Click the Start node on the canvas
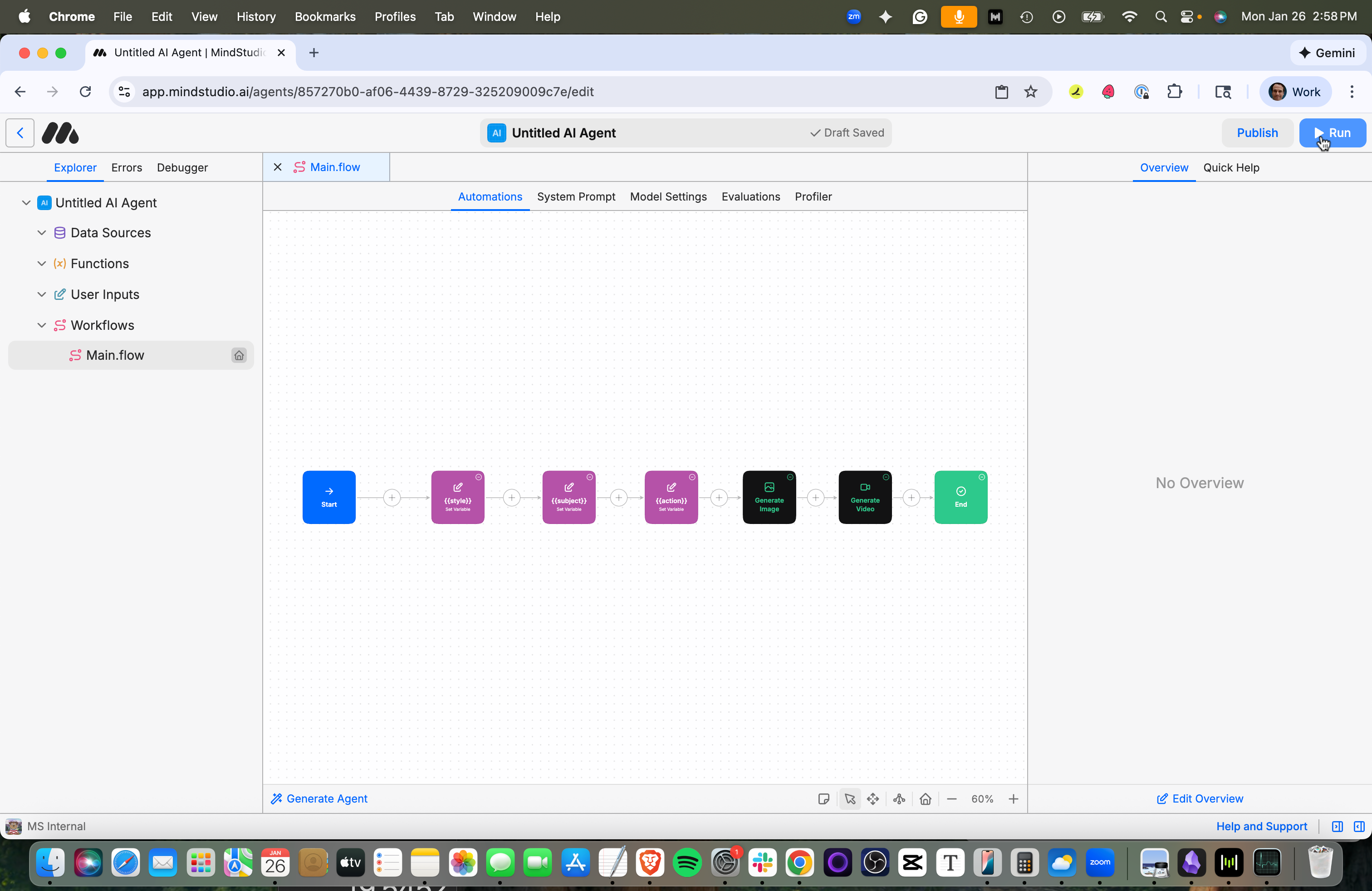 pos(328,497)
